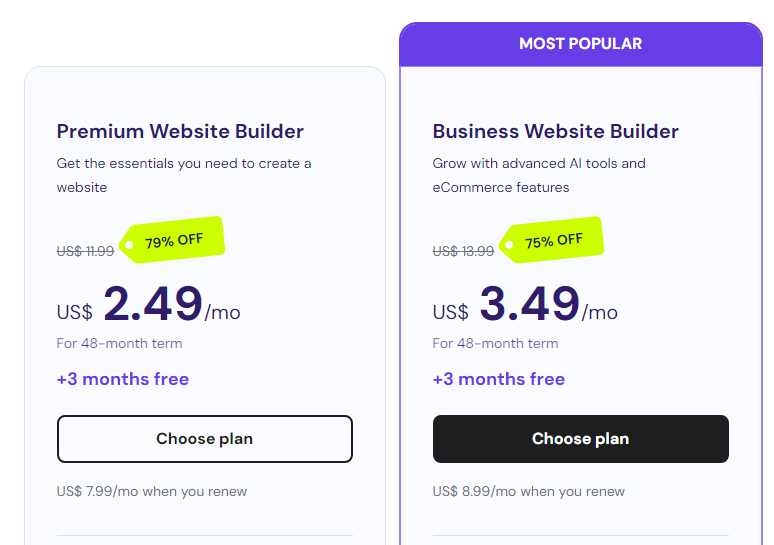Click the 3.49 per month price
Viewport: 774px width, 545px height.
pyautogui.click(x=529, y=304)
